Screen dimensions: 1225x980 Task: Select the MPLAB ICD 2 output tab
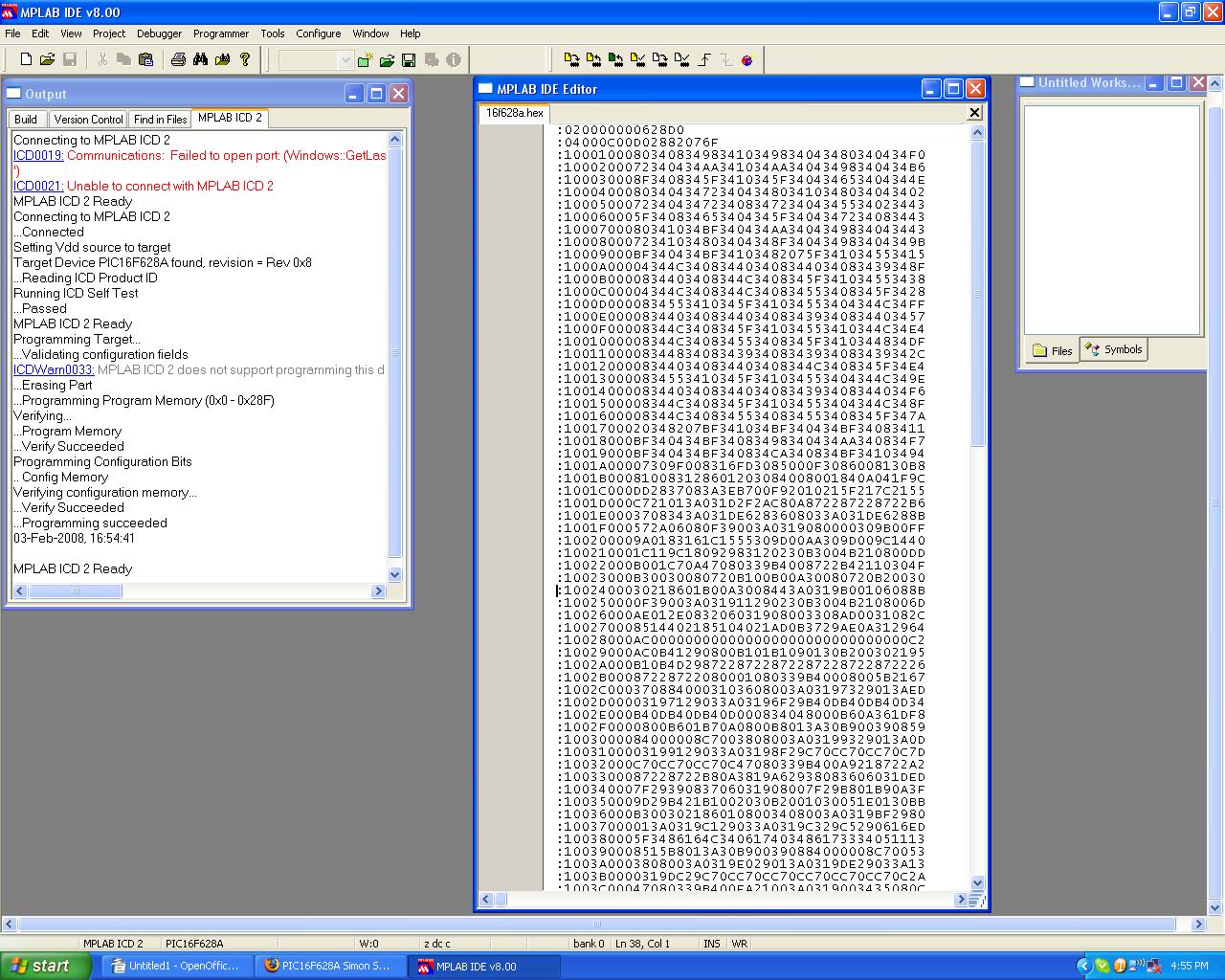230,118
